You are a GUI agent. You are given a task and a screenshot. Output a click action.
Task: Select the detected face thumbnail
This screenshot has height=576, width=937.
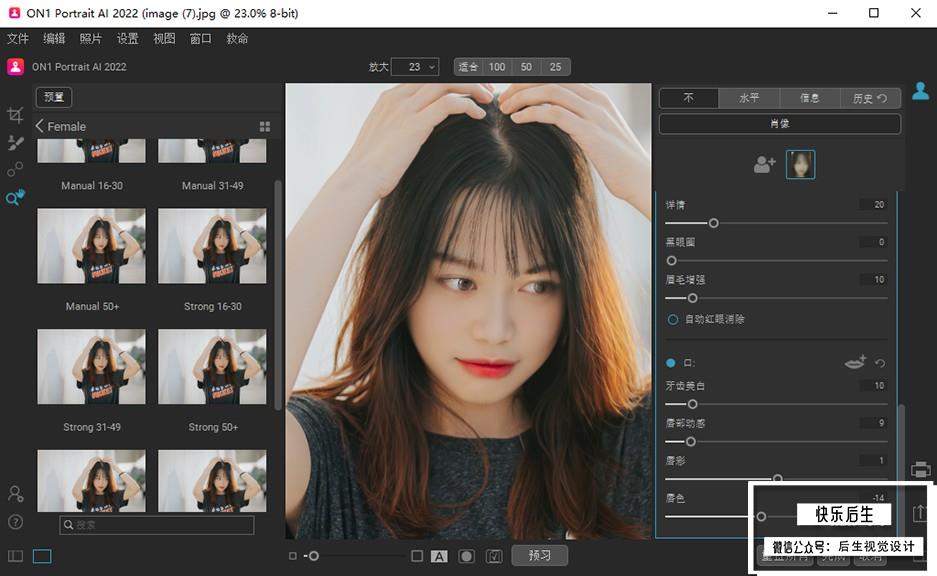[800, 164]
